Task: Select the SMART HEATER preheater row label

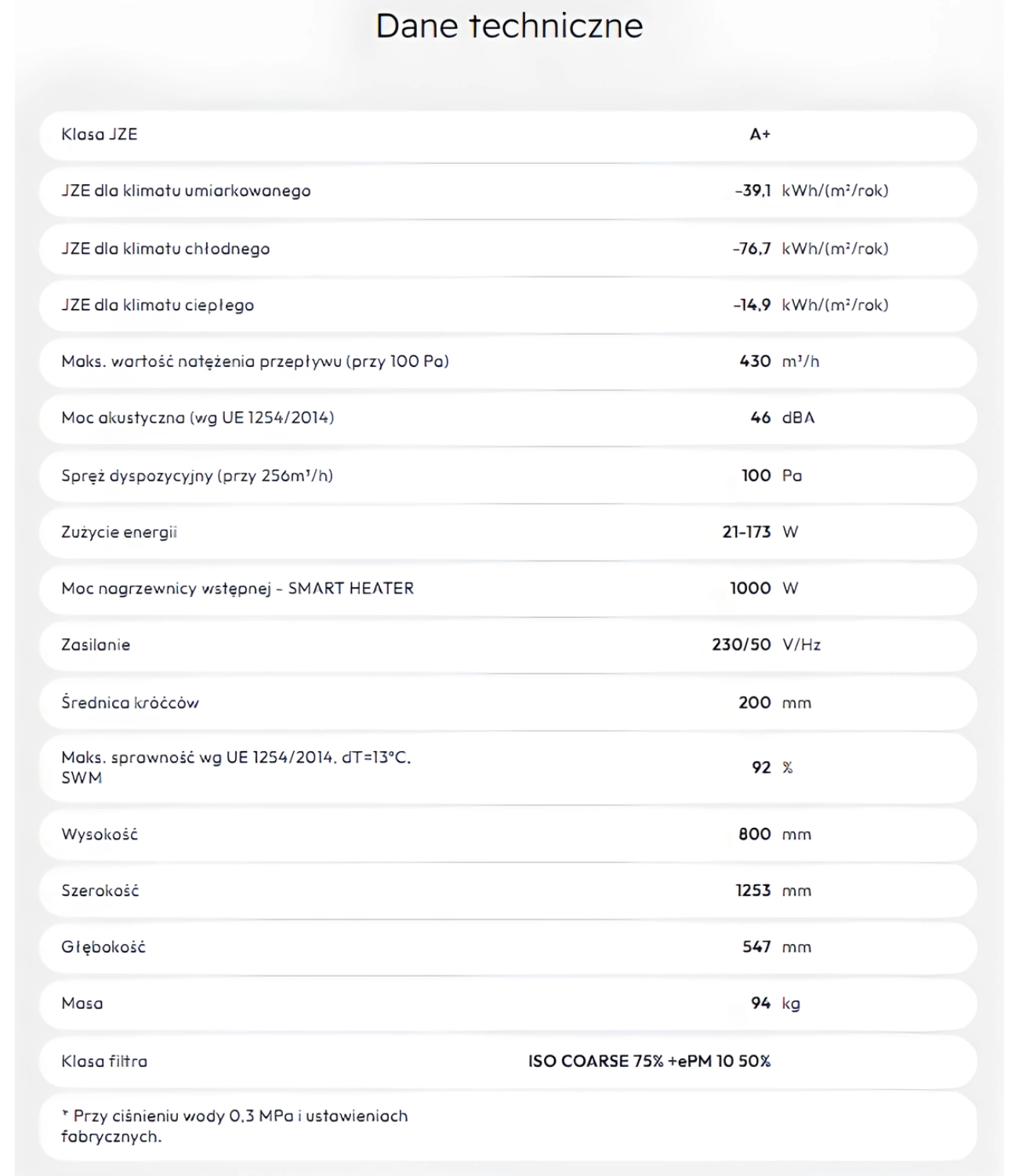Action: [238, 589]
